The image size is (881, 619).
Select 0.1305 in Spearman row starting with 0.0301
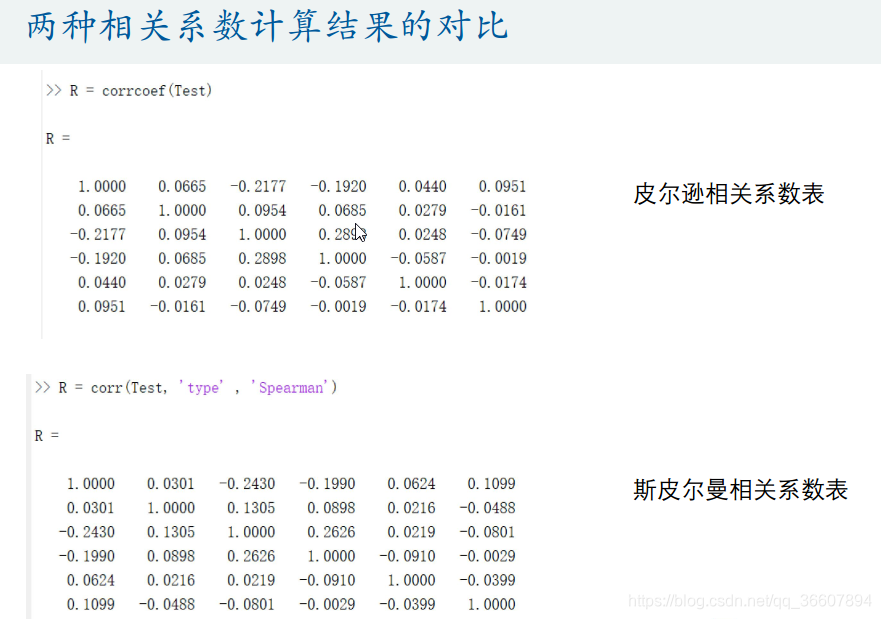pos(251,508)
